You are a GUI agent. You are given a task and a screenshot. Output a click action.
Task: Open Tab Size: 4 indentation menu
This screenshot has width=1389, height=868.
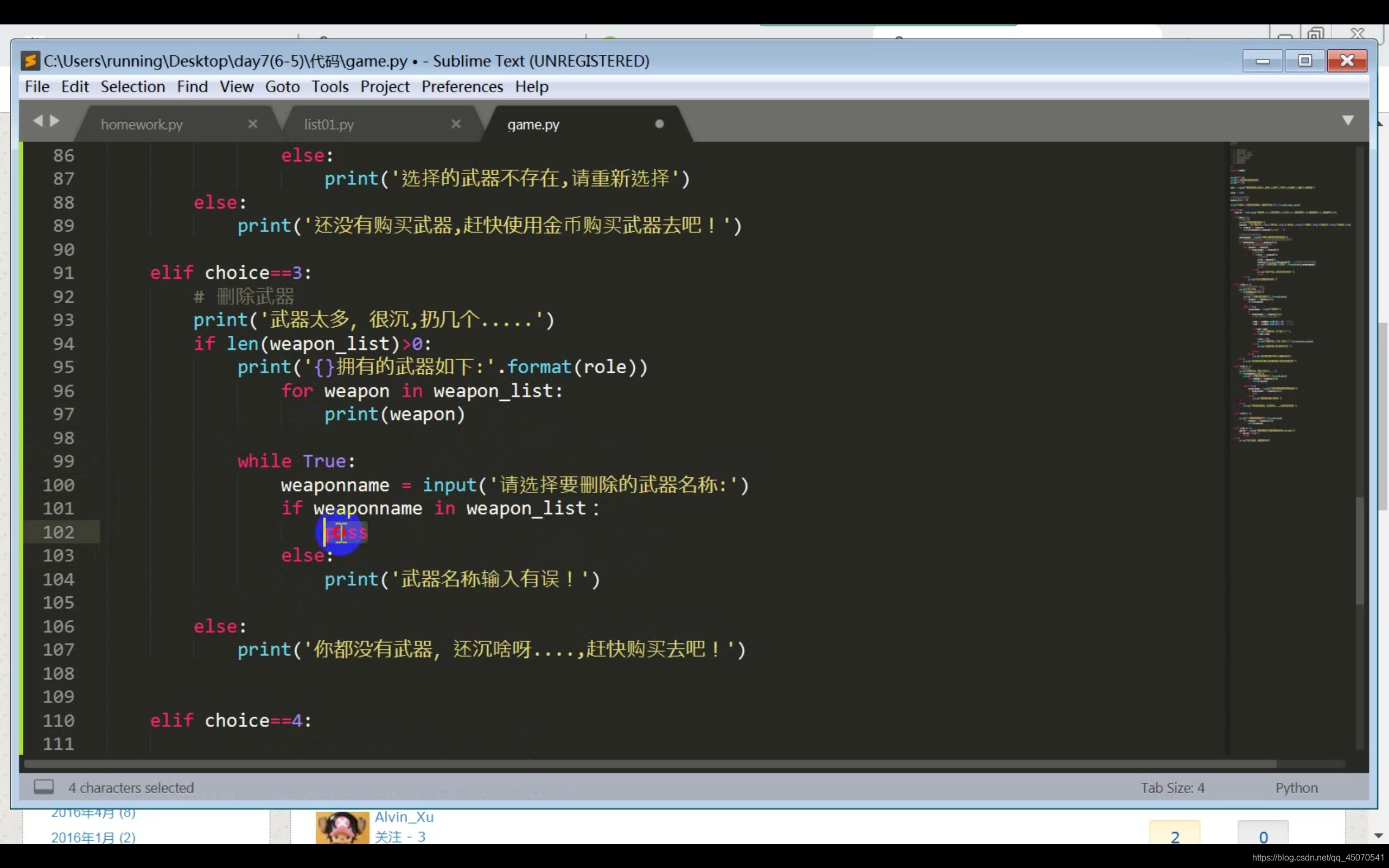(x=1172, y=788)
